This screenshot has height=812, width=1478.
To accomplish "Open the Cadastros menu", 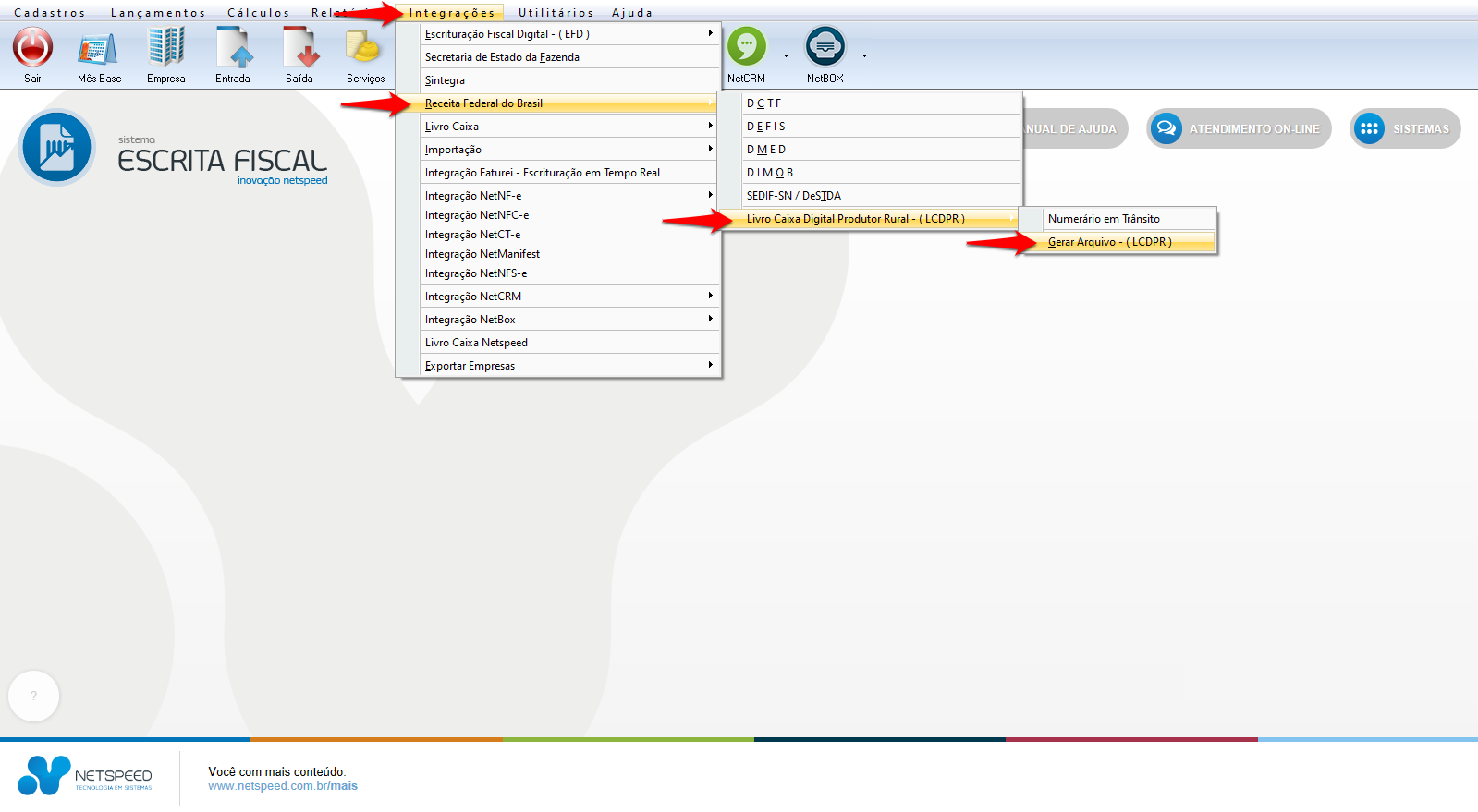I will tap(50, 13).
